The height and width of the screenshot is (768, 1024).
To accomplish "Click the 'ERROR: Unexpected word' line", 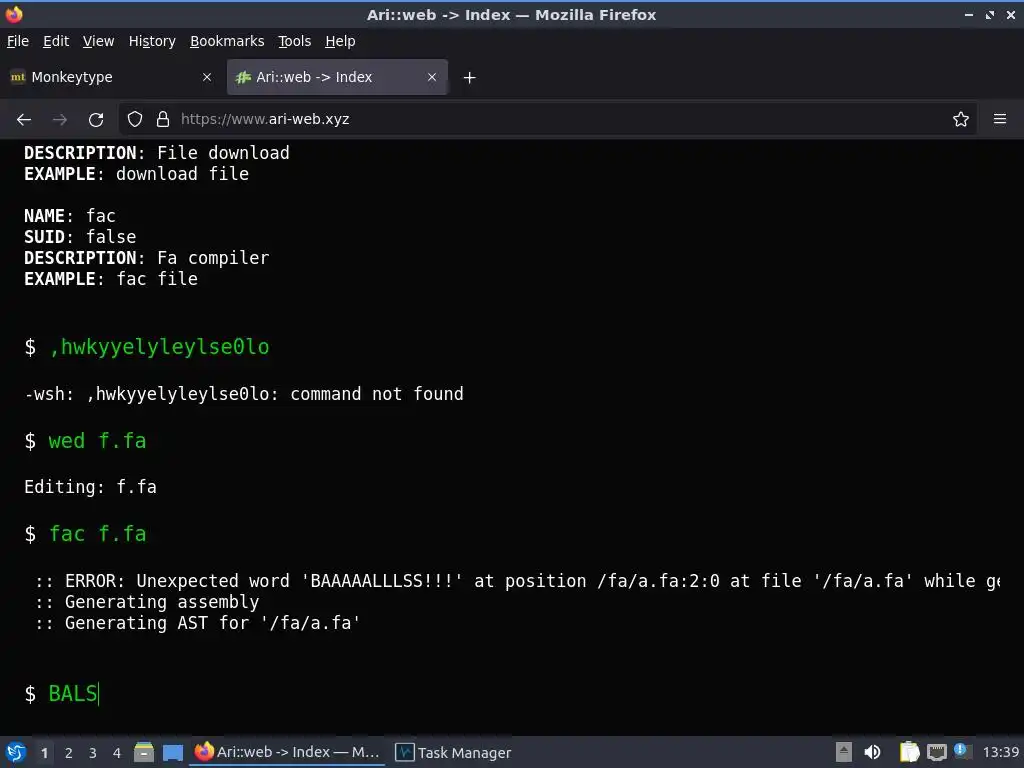I will [517, 581].
